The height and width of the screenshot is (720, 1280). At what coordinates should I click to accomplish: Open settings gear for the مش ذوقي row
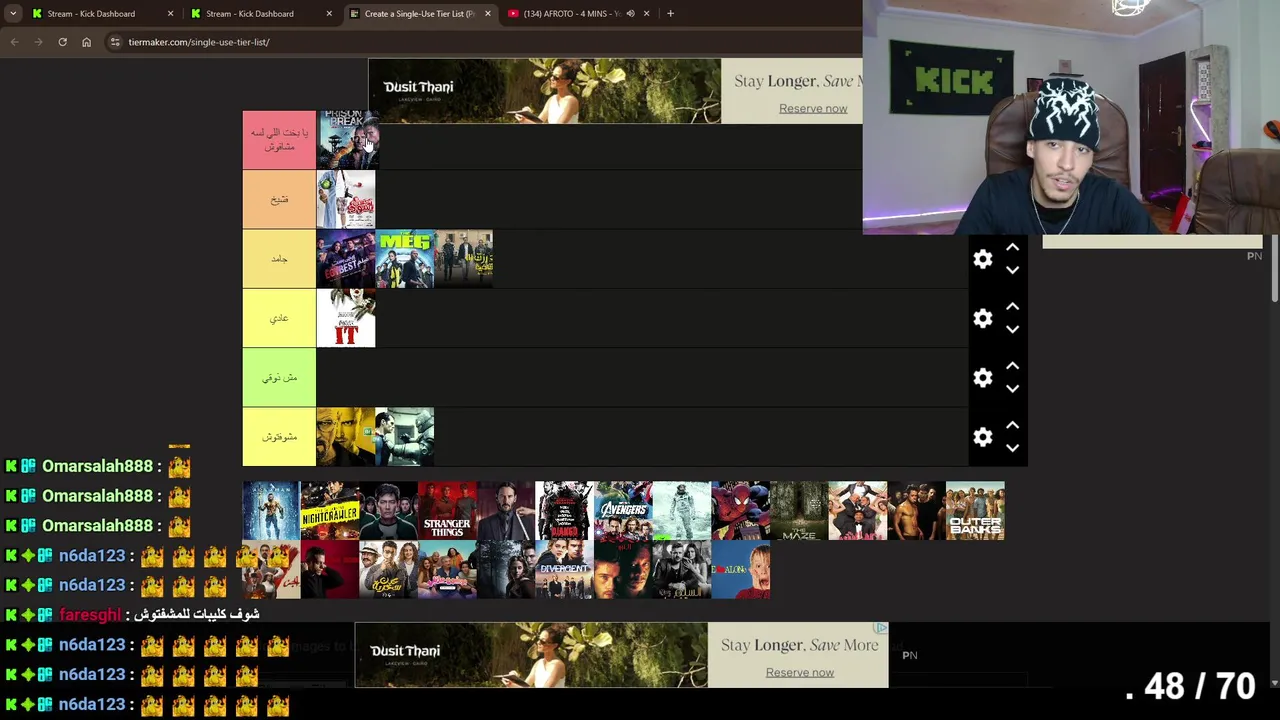(983, 378)
